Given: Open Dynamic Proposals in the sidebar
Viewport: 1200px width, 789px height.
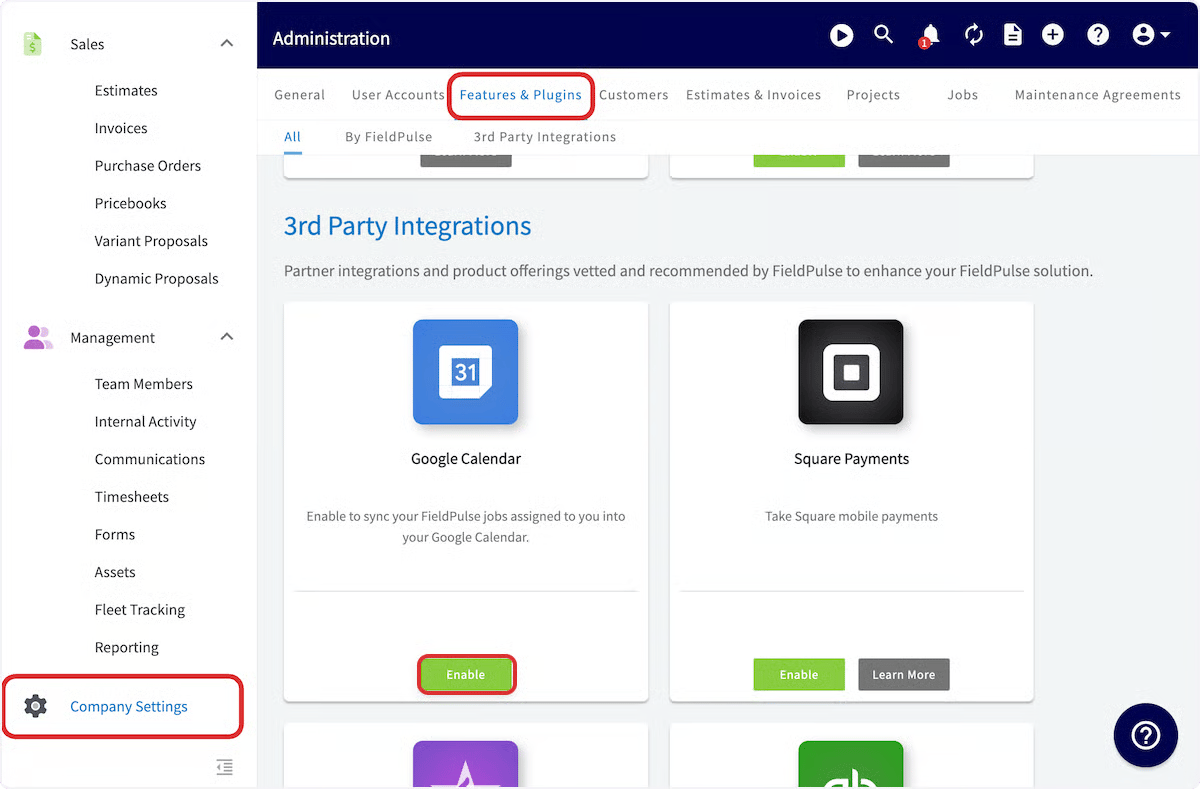Looking at the screenshot, I should click(157, 279).
